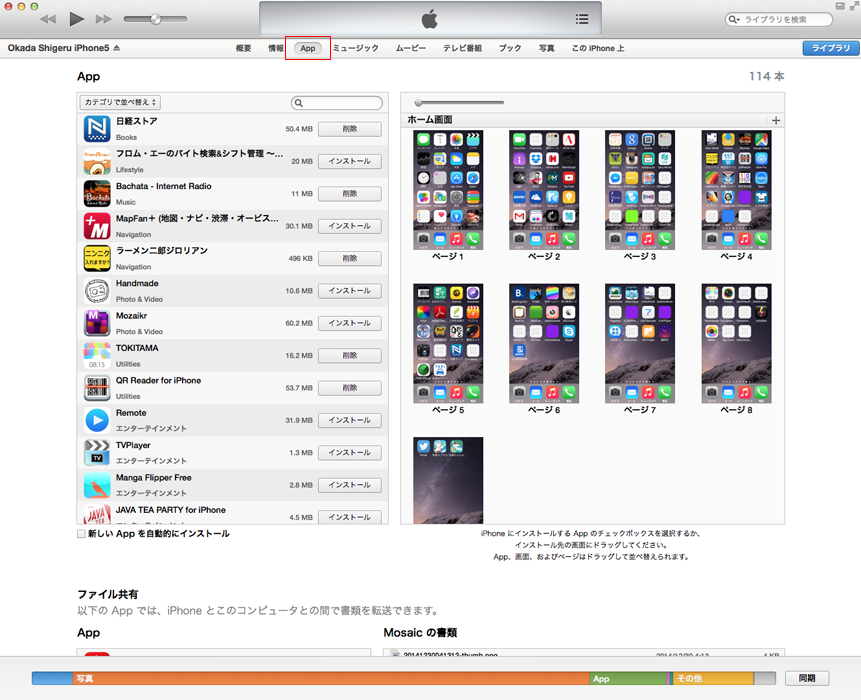This screenshot has height=700, width=861.
Task: Click the TVPlayer app icon
Action: [x=97, y=453]
